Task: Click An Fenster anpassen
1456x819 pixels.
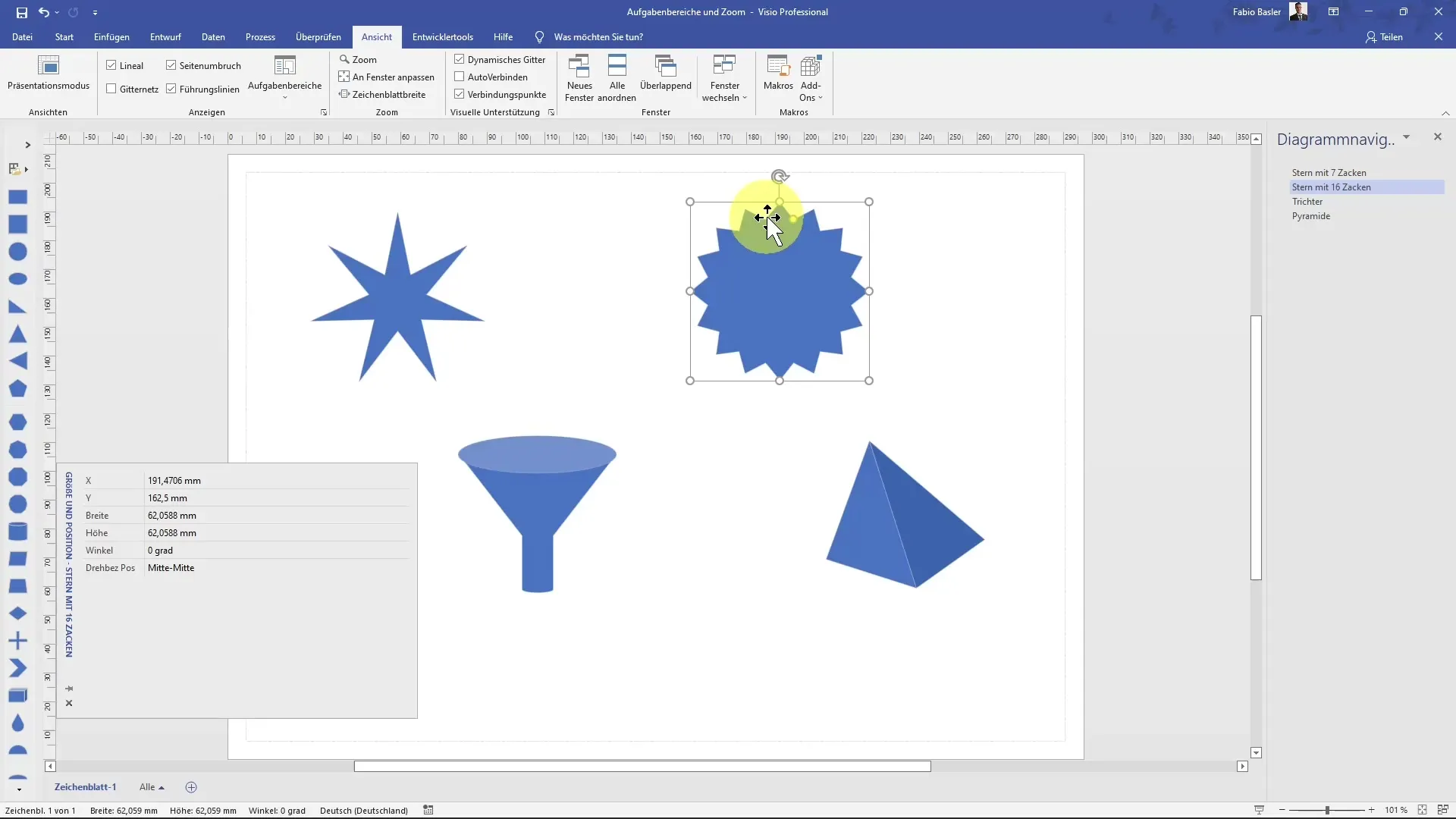Action: click(x=387, y=77)
